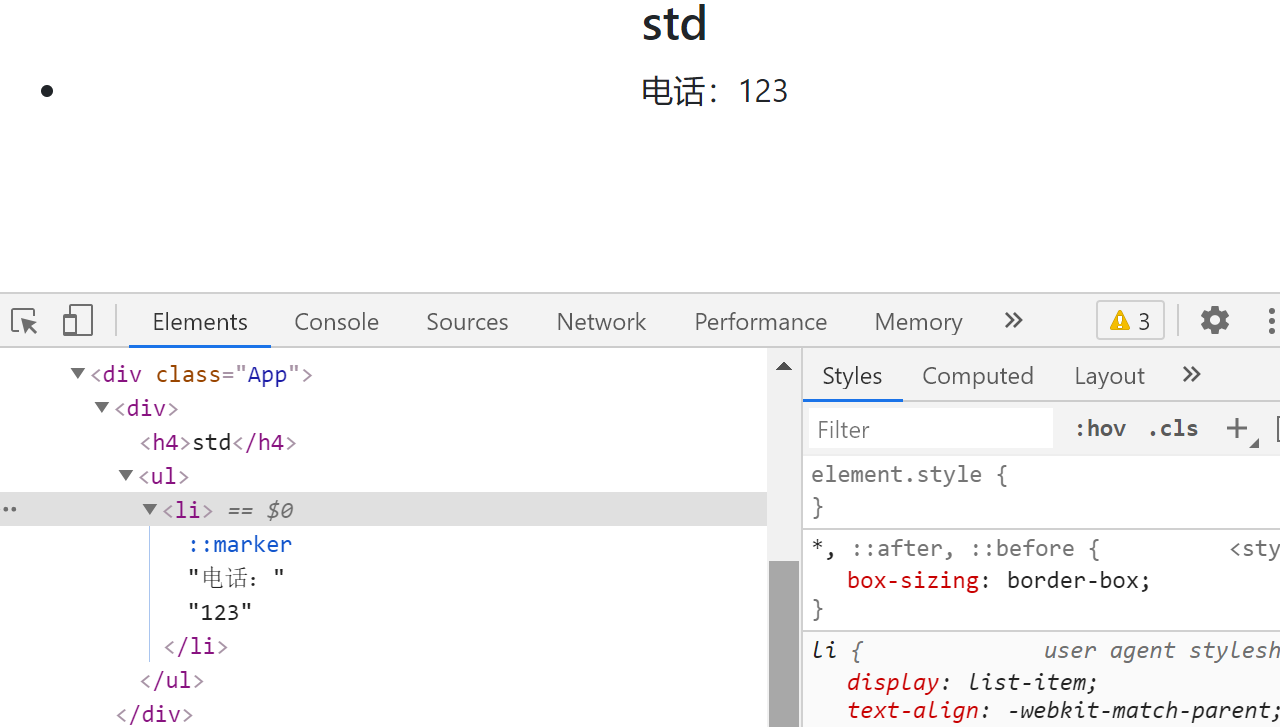Click the Styles Filter input field

click(930, 429)
